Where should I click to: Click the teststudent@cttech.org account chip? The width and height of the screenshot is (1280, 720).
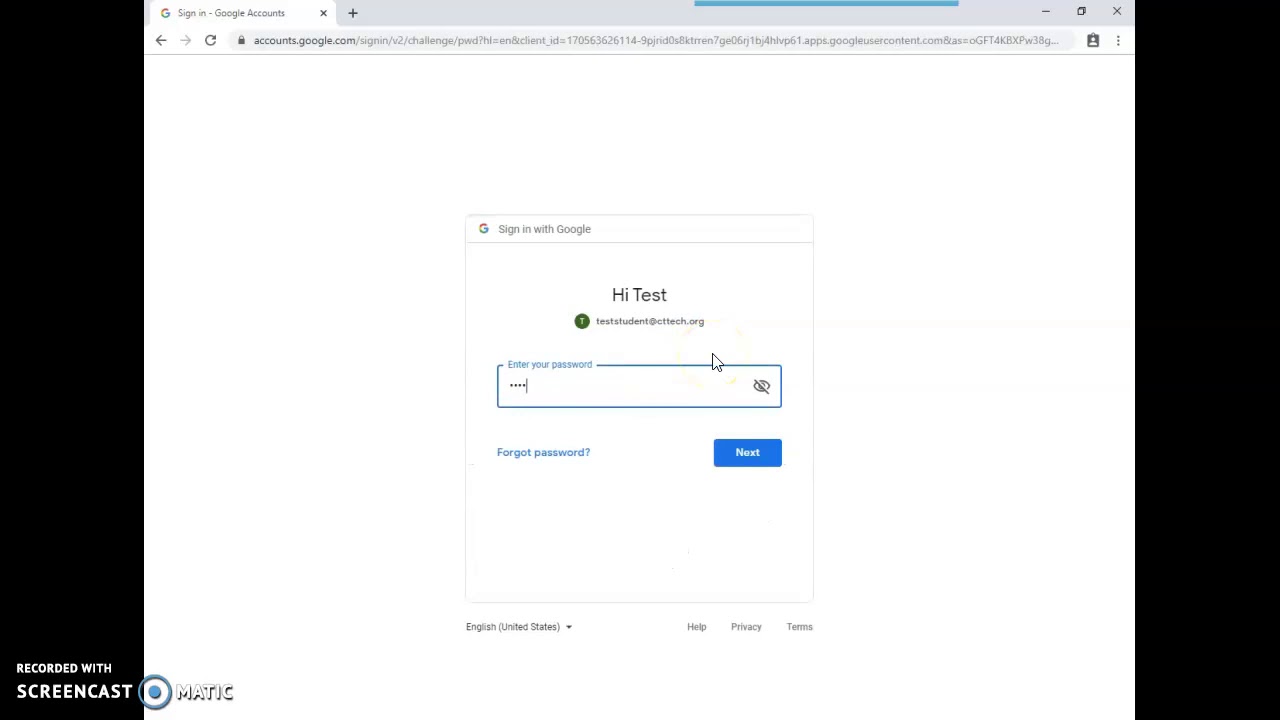[x=639, y=321]
